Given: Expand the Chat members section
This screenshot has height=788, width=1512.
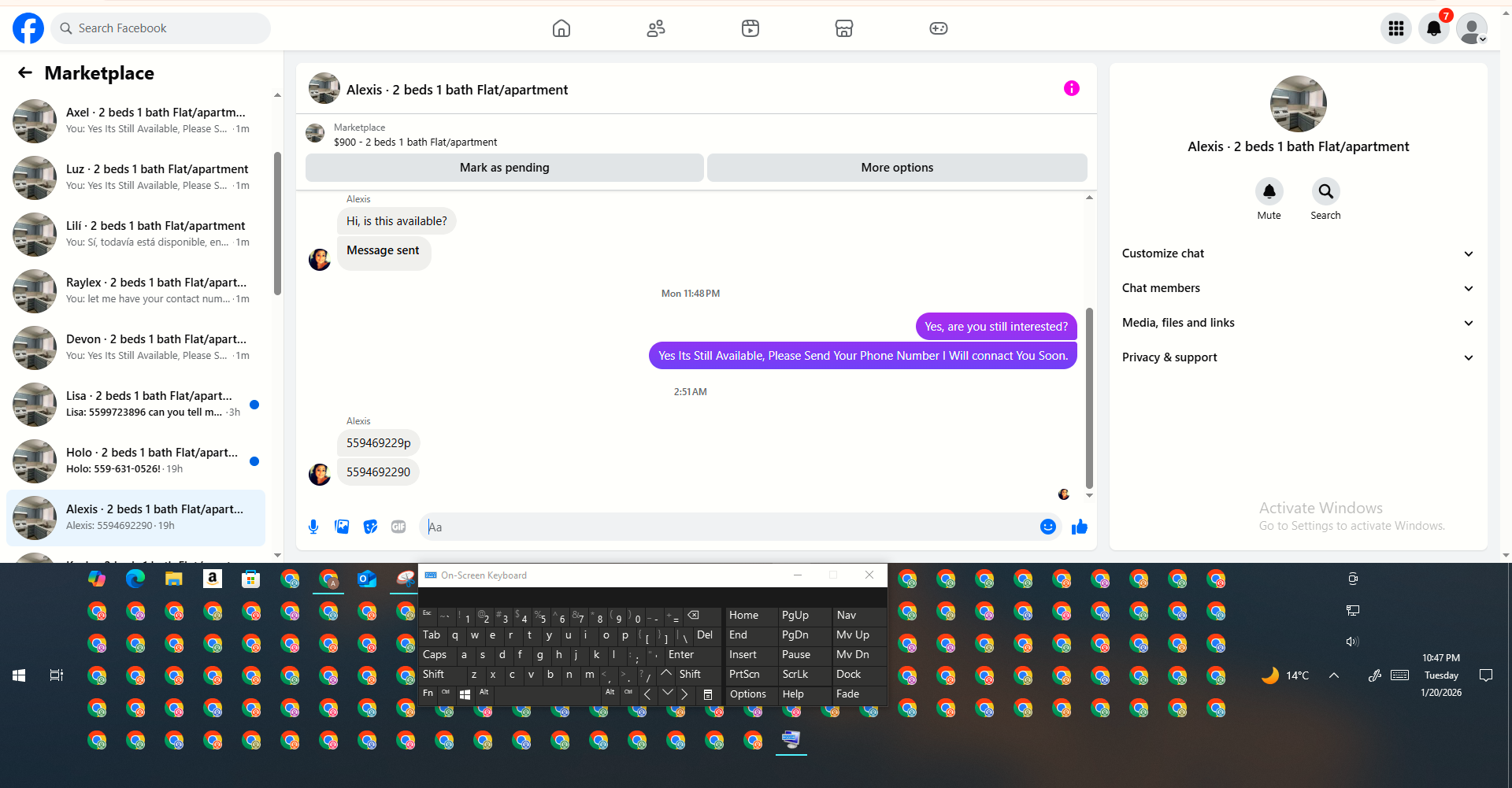Looking at the screenshot, I should coord(1299,288).
